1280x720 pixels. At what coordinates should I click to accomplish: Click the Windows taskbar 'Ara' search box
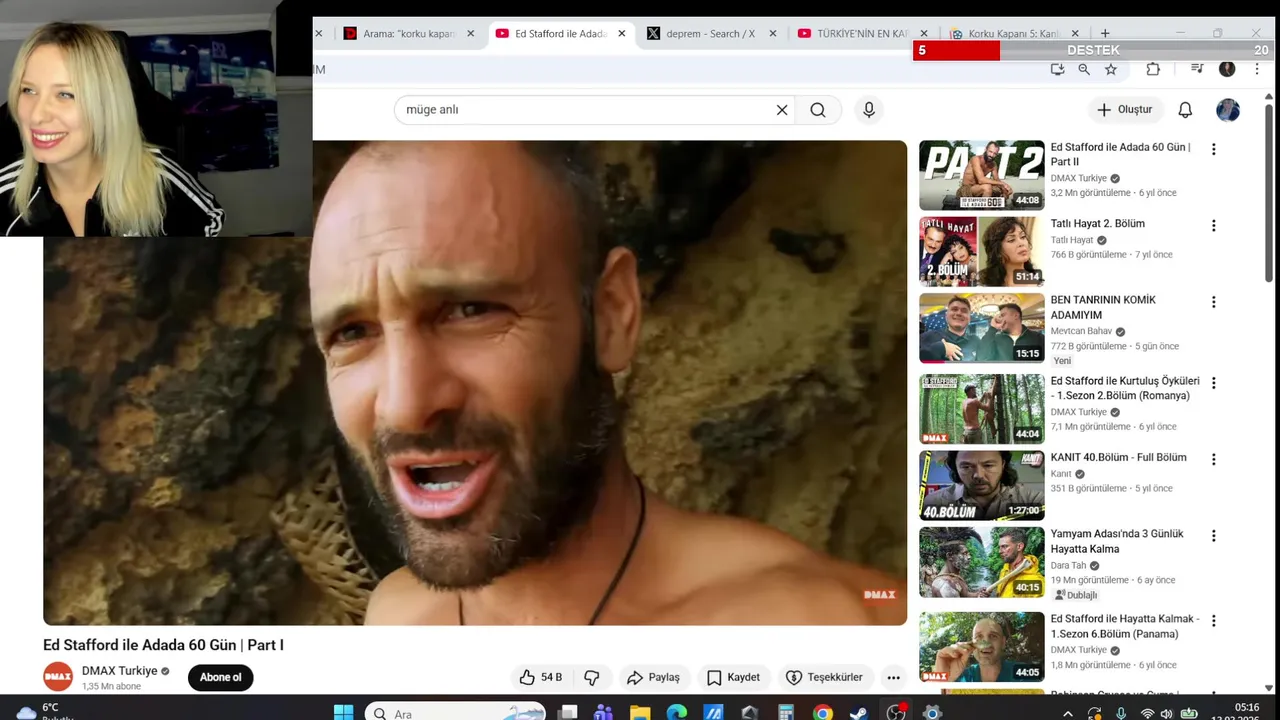coord(456,713)
